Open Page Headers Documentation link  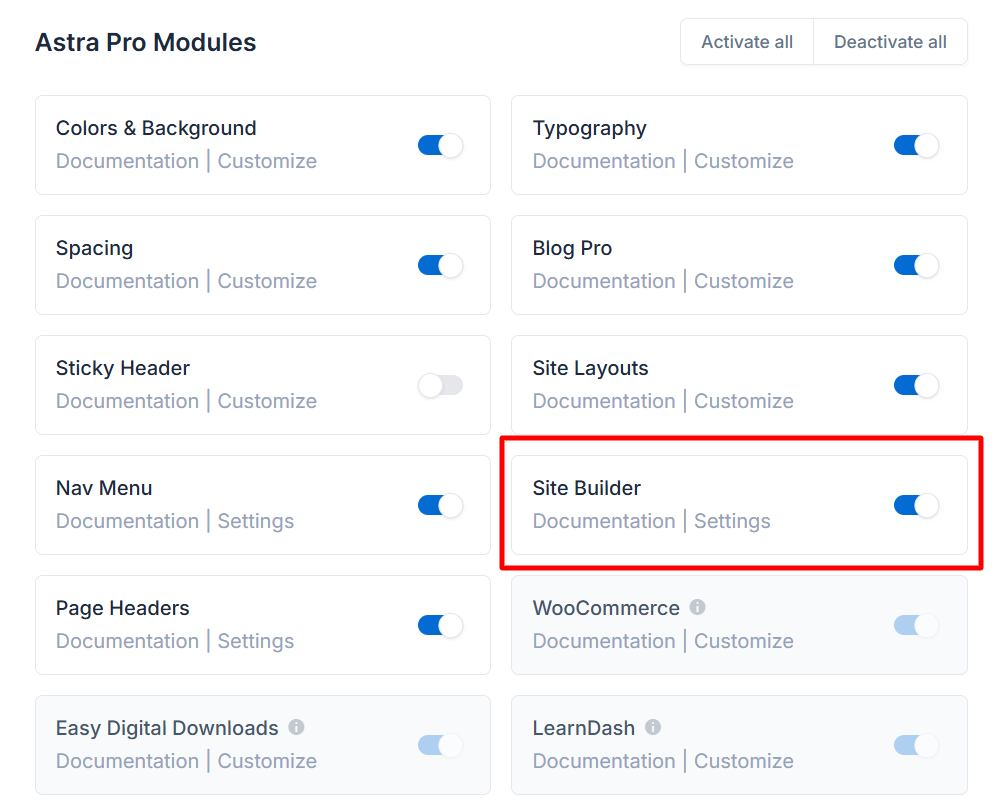[x=127, y=641]
